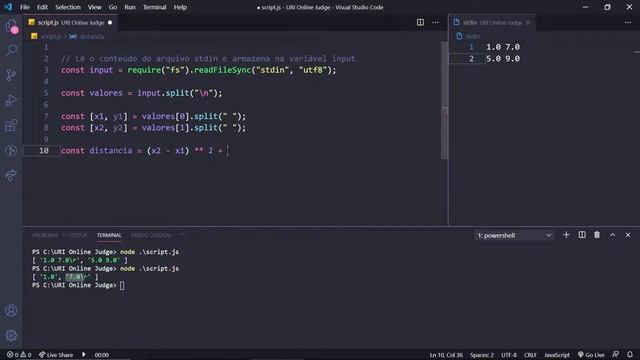640x360 pixels.
Task: Open the Help menu
Action: pos(180,7)
